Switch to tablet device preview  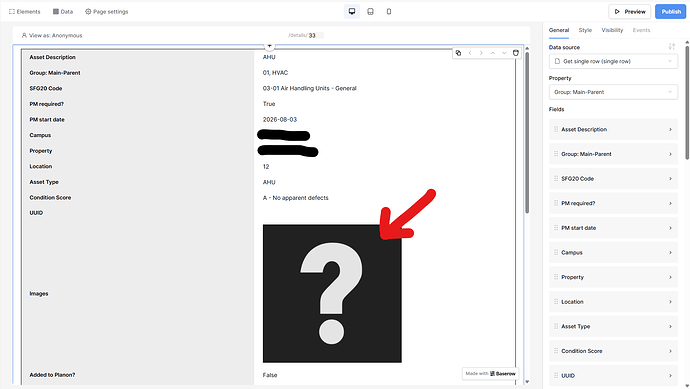pyautogui.click(x=371, y=11)
